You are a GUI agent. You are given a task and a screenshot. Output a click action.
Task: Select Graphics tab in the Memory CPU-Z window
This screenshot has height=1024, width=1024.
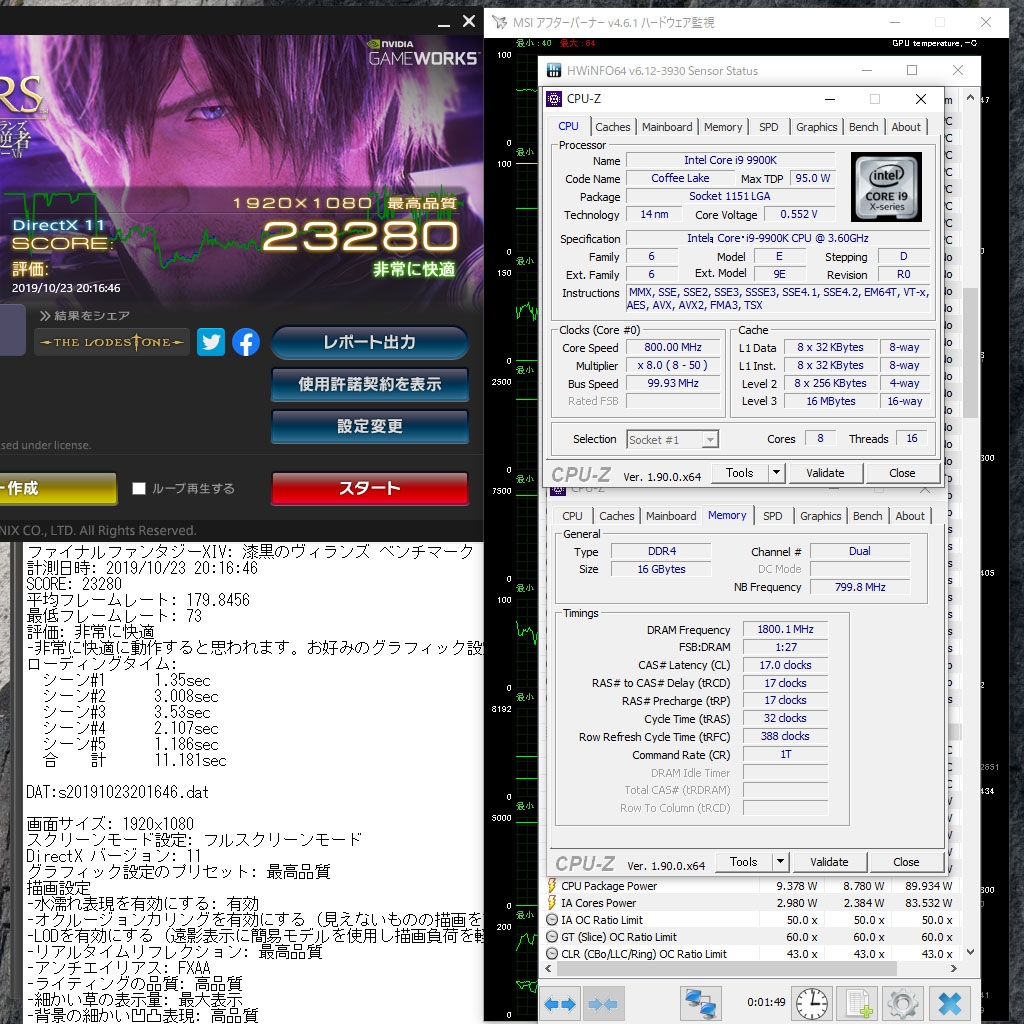click(x=820, y=516)
